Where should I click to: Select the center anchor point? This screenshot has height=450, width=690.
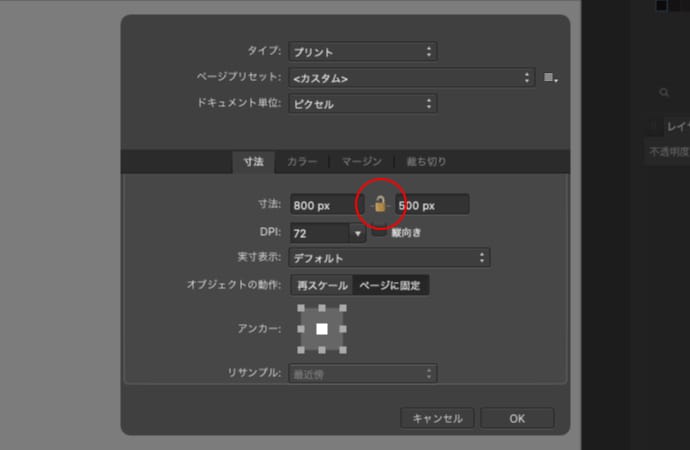click(x=322, y=329)
